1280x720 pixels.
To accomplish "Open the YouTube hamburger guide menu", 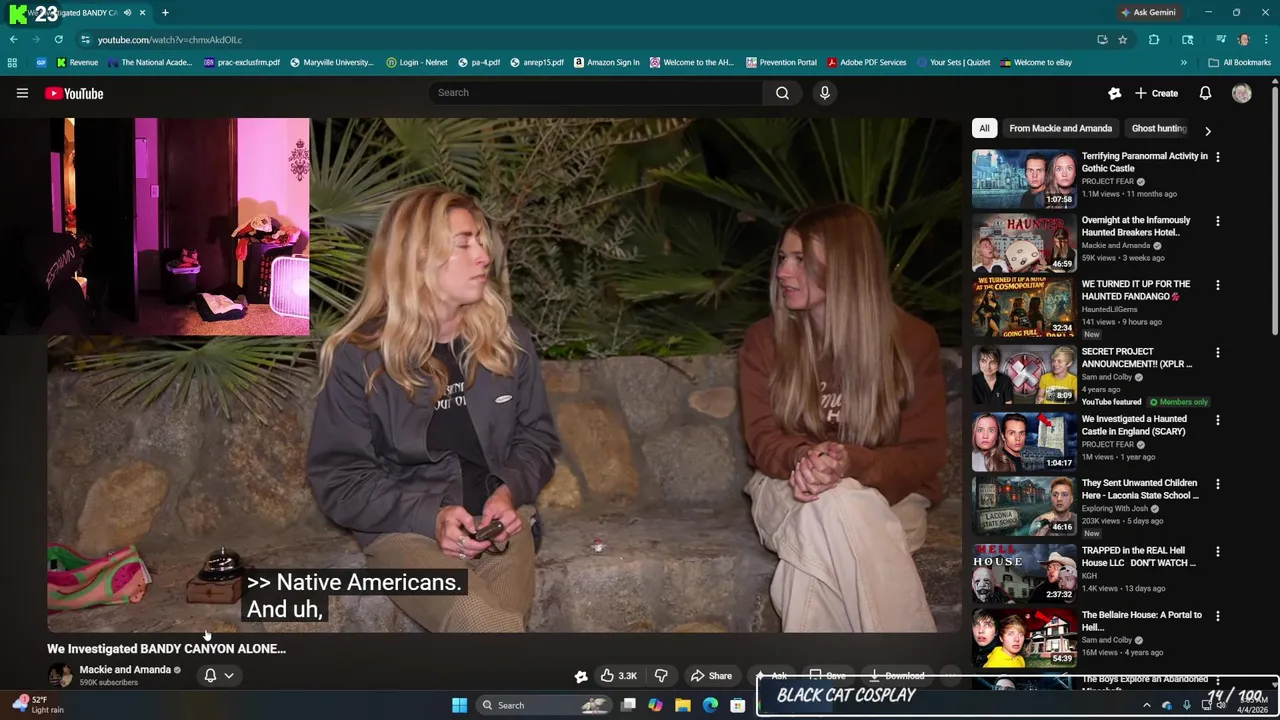I will 22,93.
